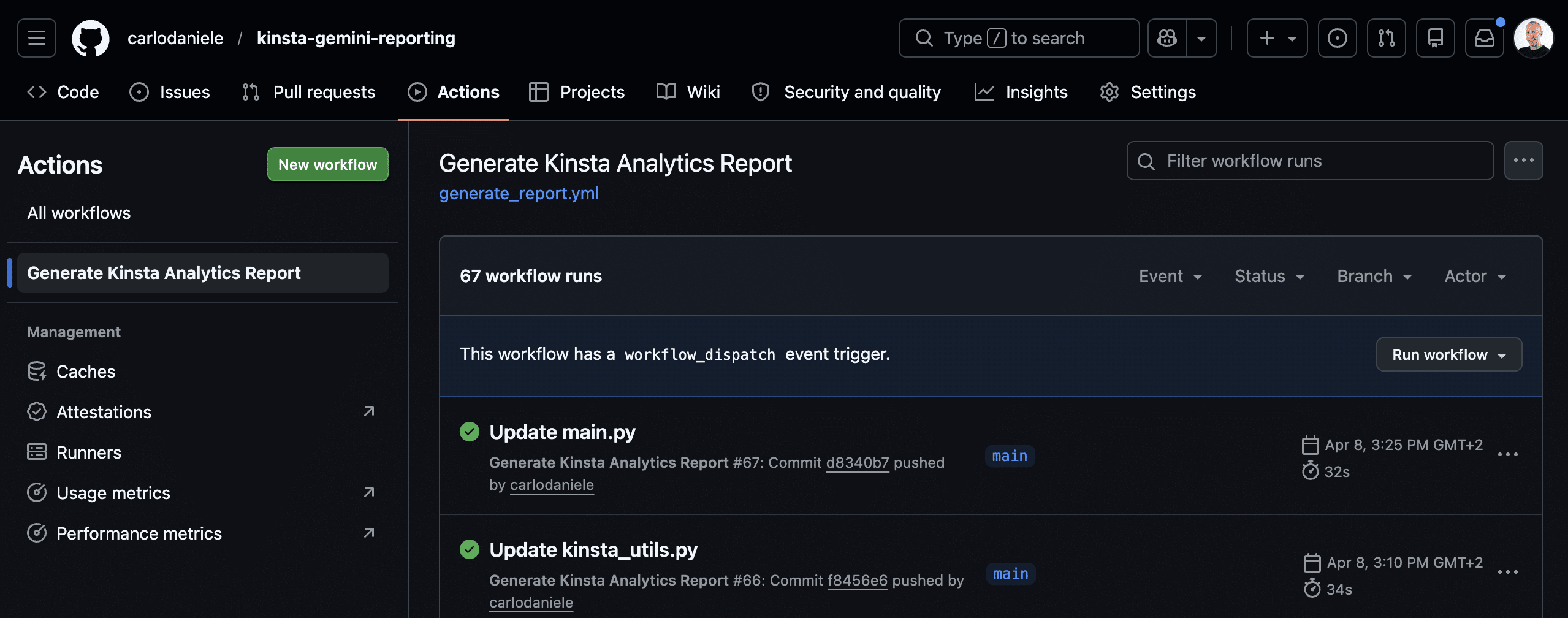This screenshot has width=1568, height=618.
Task: Expand the Actor filter dropdown
Action: 1475,277
